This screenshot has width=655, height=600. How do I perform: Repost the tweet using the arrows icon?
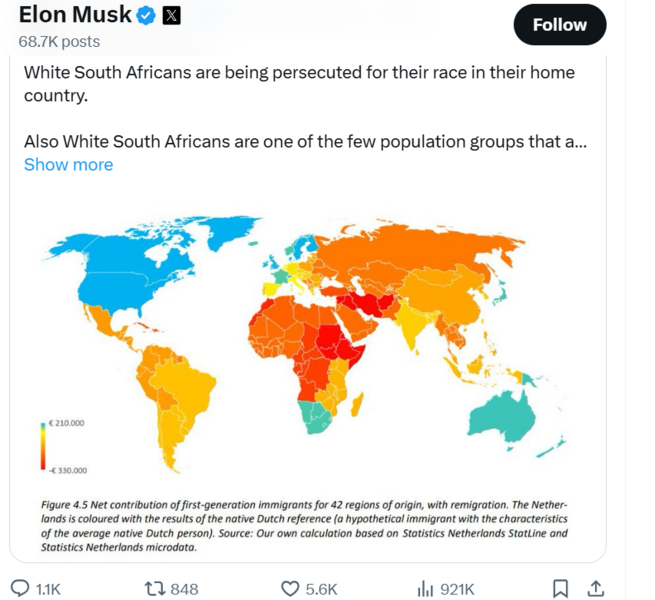(155, 588)
